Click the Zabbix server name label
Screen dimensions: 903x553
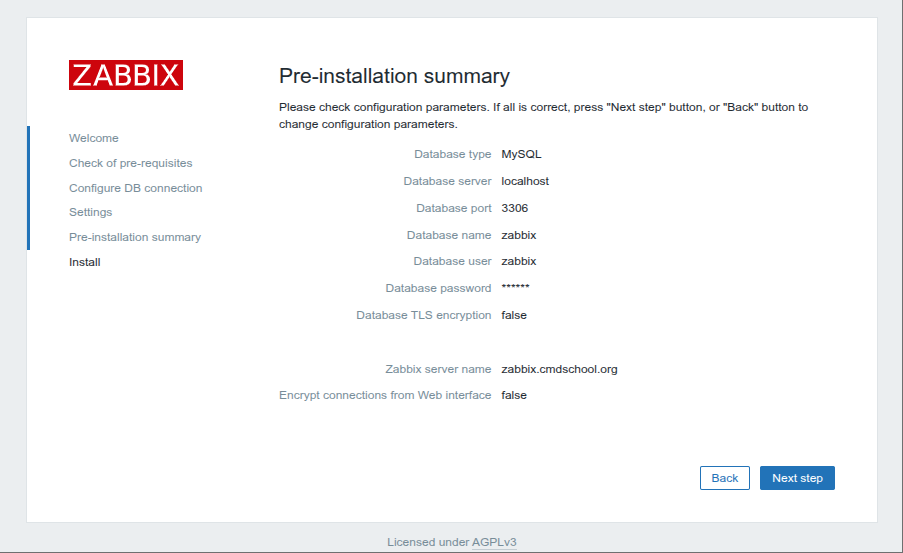point(438,369)
